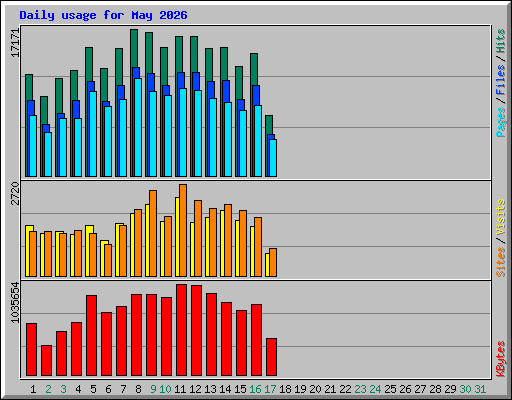Click the red KBytes bar for day 5
Image resolution: width=512 pixels, height=400 pixels.
91,335
